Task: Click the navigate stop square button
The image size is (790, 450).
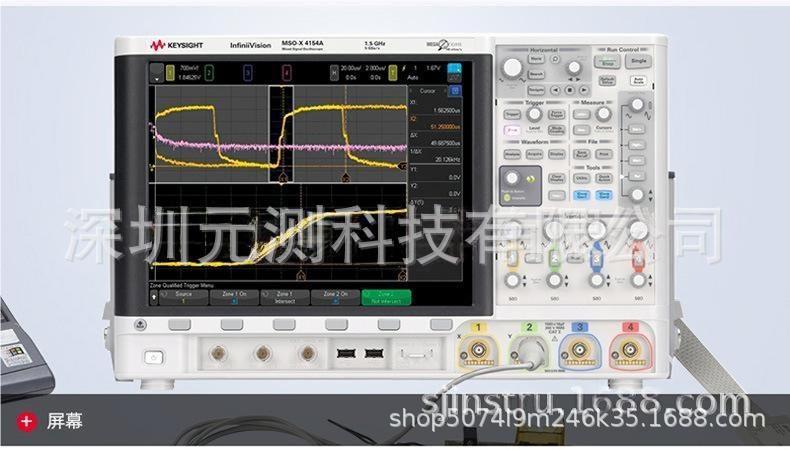Action: coord(569,91)
